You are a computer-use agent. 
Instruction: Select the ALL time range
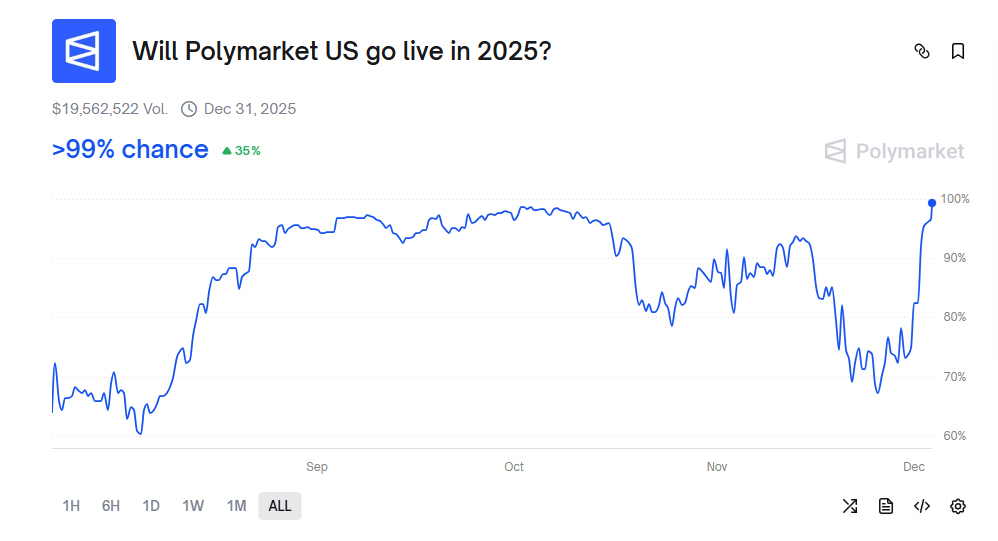280,506
